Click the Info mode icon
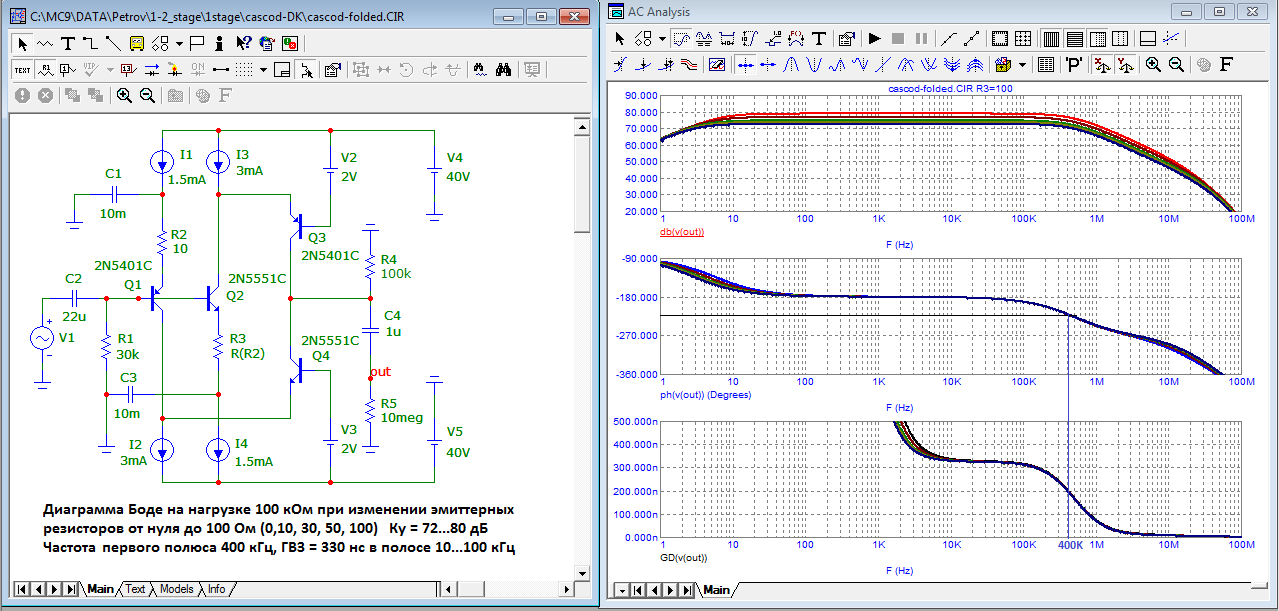Screen dimensions: 1279x611 point(220,43)
